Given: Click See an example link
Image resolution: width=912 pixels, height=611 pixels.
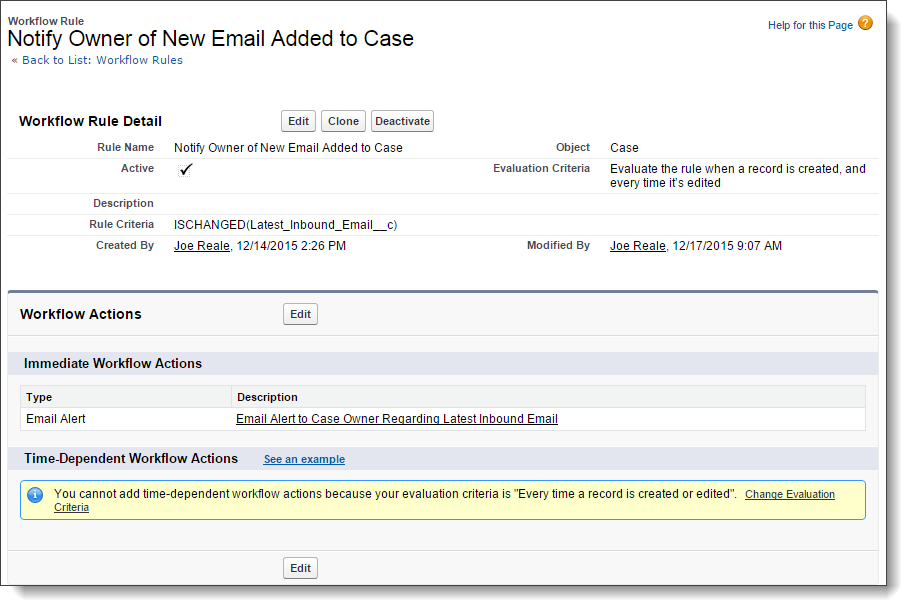Looking at the screenshot, I should pos(304,459).
